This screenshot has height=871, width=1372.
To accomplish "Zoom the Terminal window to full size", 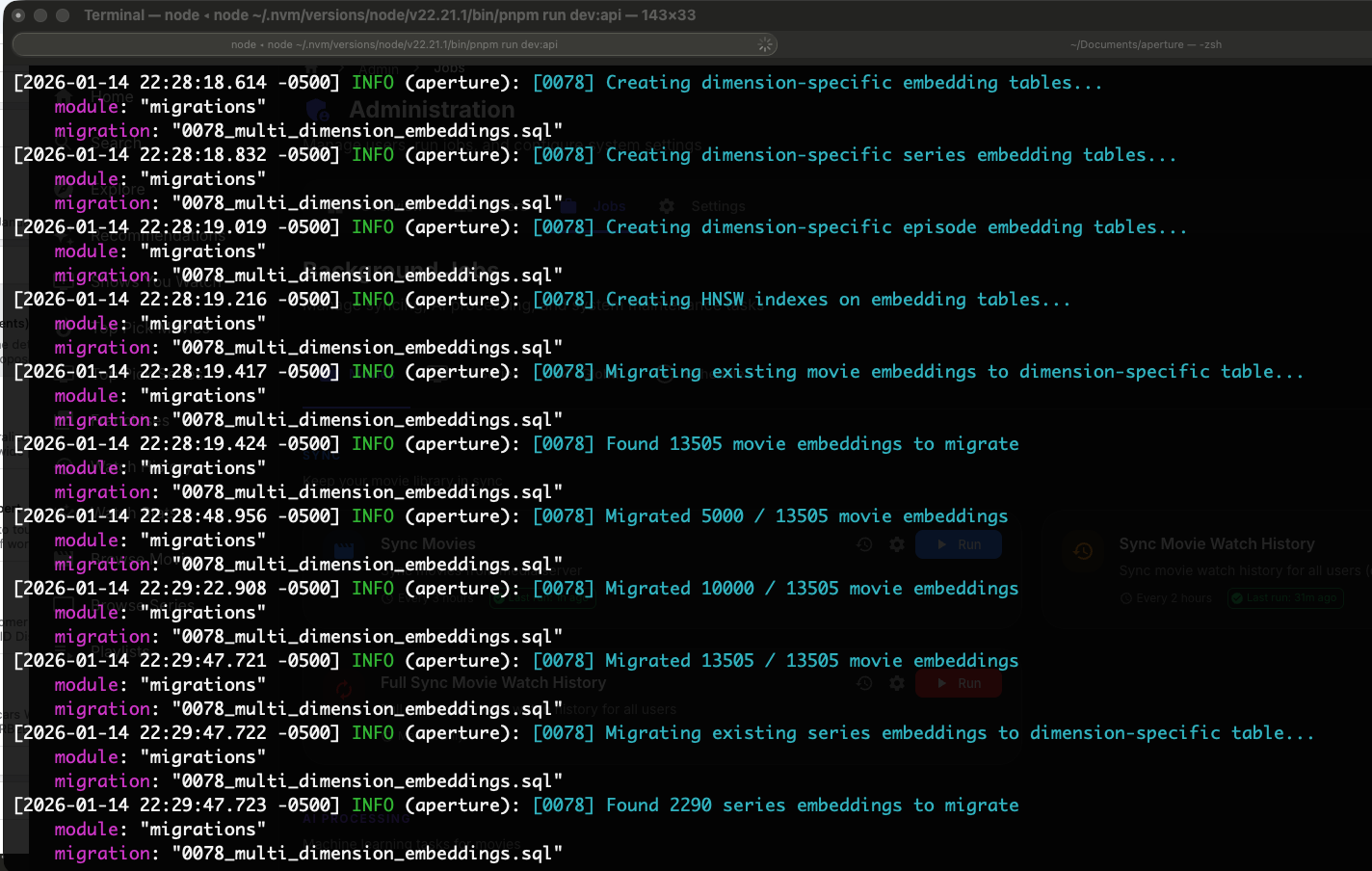I will [x=63, y=15].
